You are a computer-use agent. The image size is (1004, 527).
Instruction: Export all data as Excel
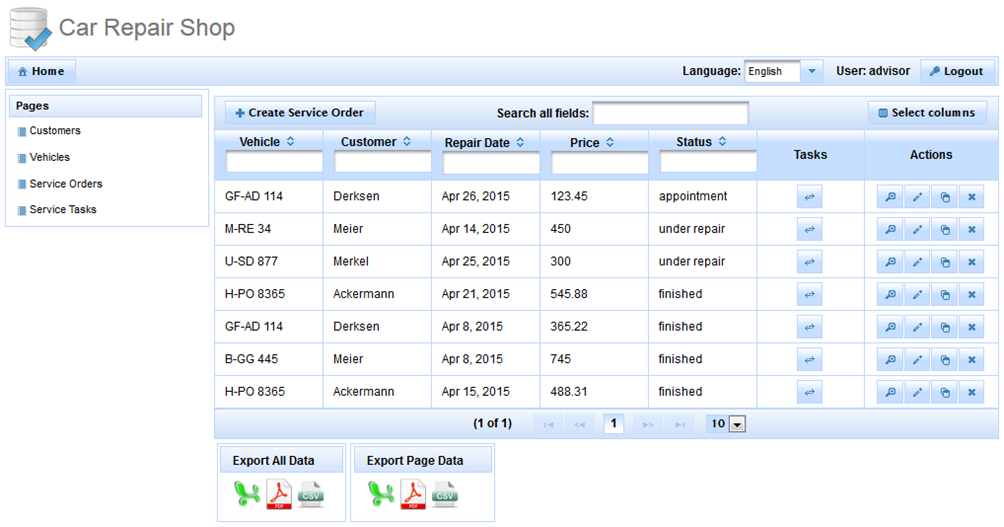click(x=247, y=494)
